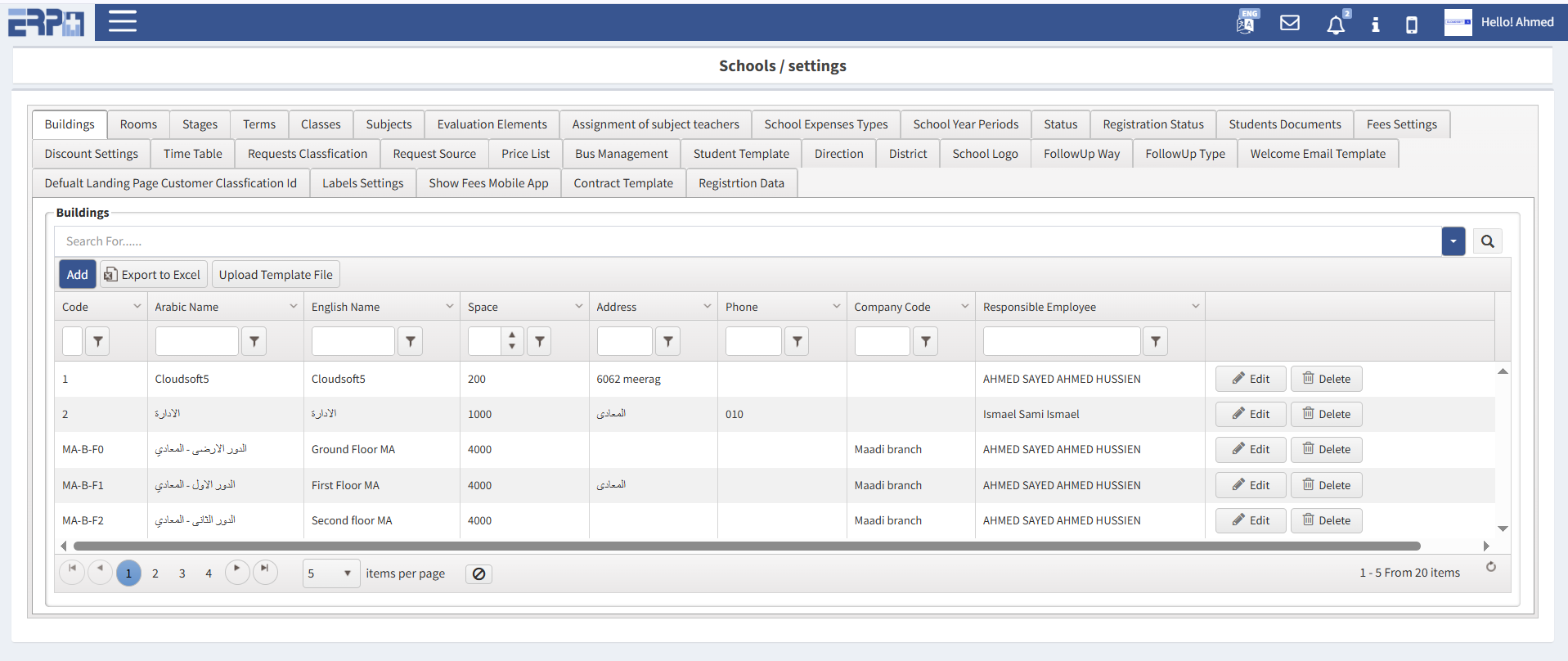
Task: Click the search magnifier button
Action: point(1487,241)
